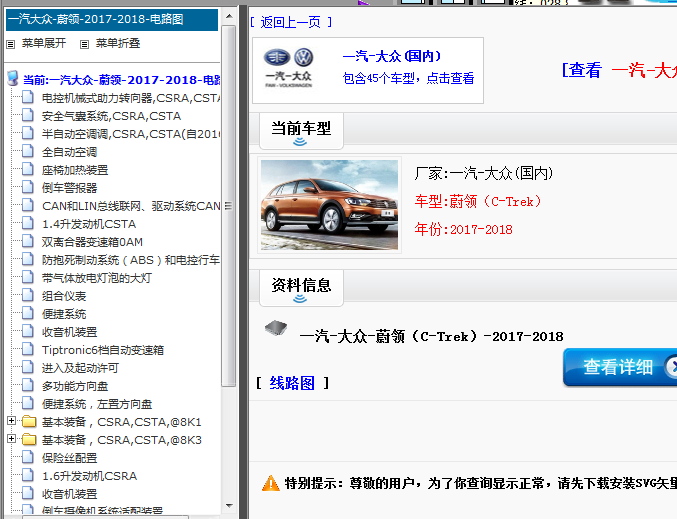677x519 pixels.
Task: Click document icon next to 1.6升发动机CSRA
Action: click(28, 475)
